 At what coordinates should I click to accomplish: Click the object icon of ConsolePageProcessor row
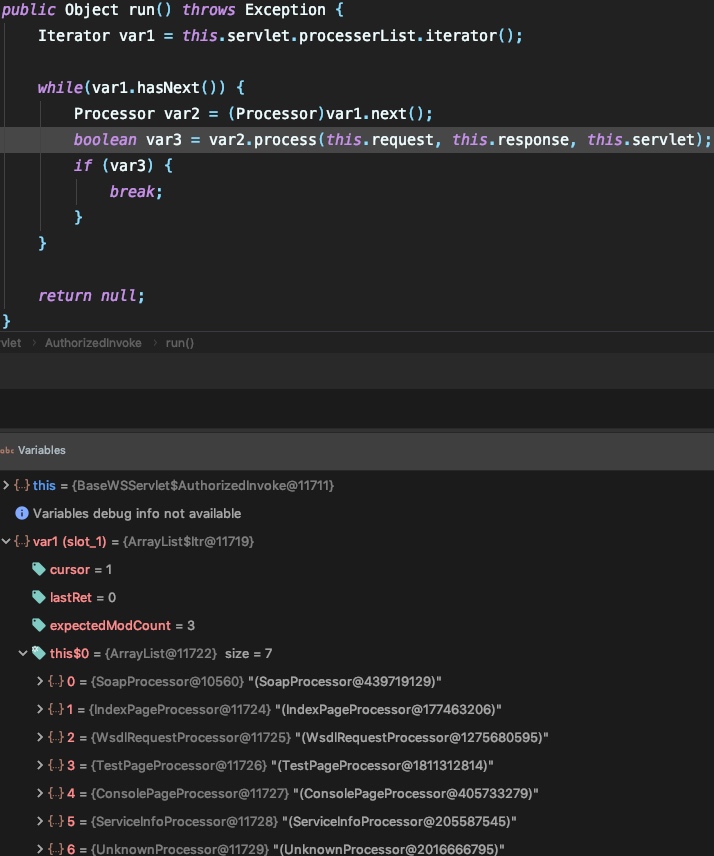coord(56,793)
